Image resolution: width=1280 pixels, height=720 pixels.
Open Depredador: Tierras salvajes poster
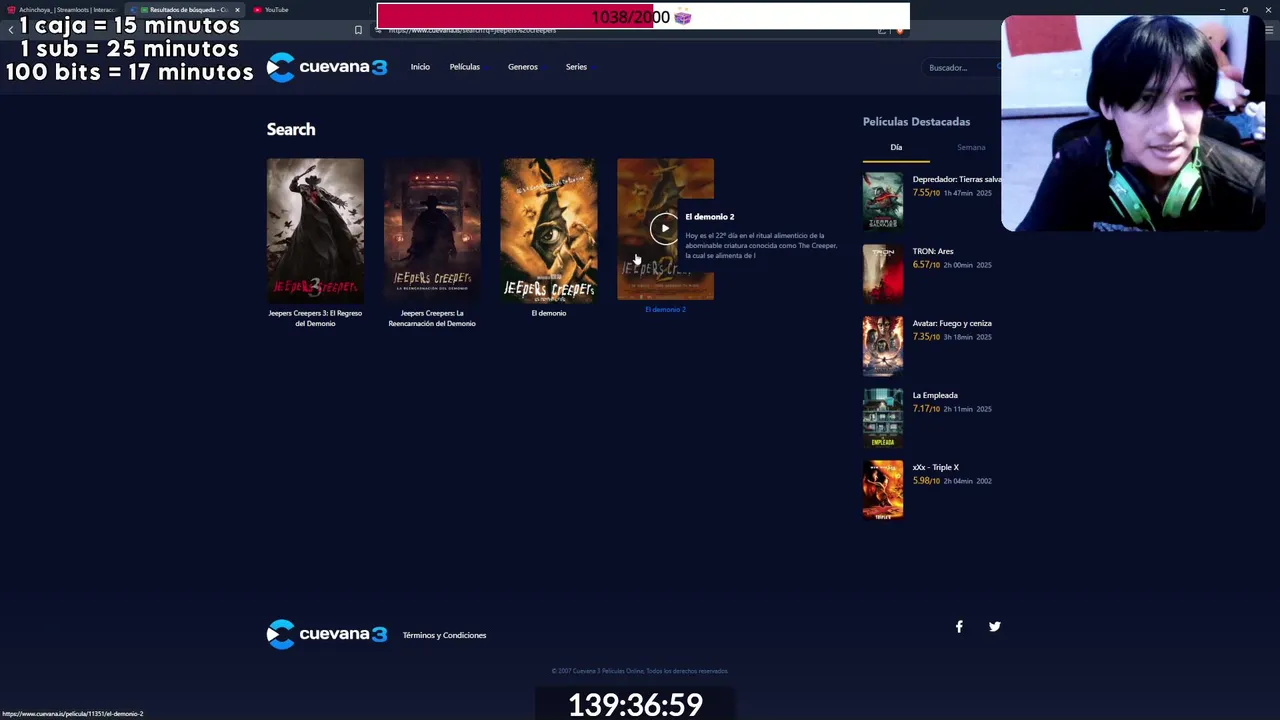883,201
